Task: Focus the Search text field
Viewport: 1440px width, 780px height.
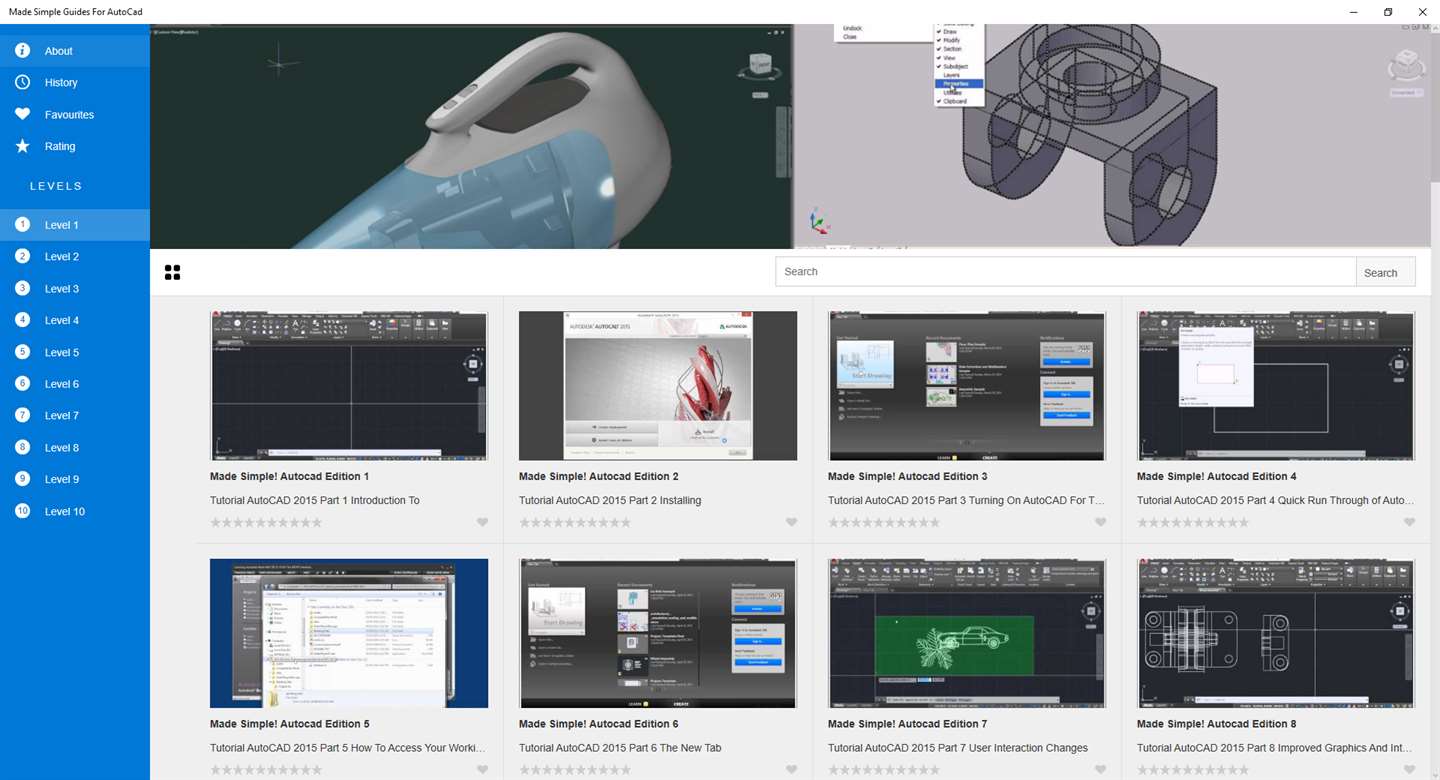Action: click(1066, 272)
